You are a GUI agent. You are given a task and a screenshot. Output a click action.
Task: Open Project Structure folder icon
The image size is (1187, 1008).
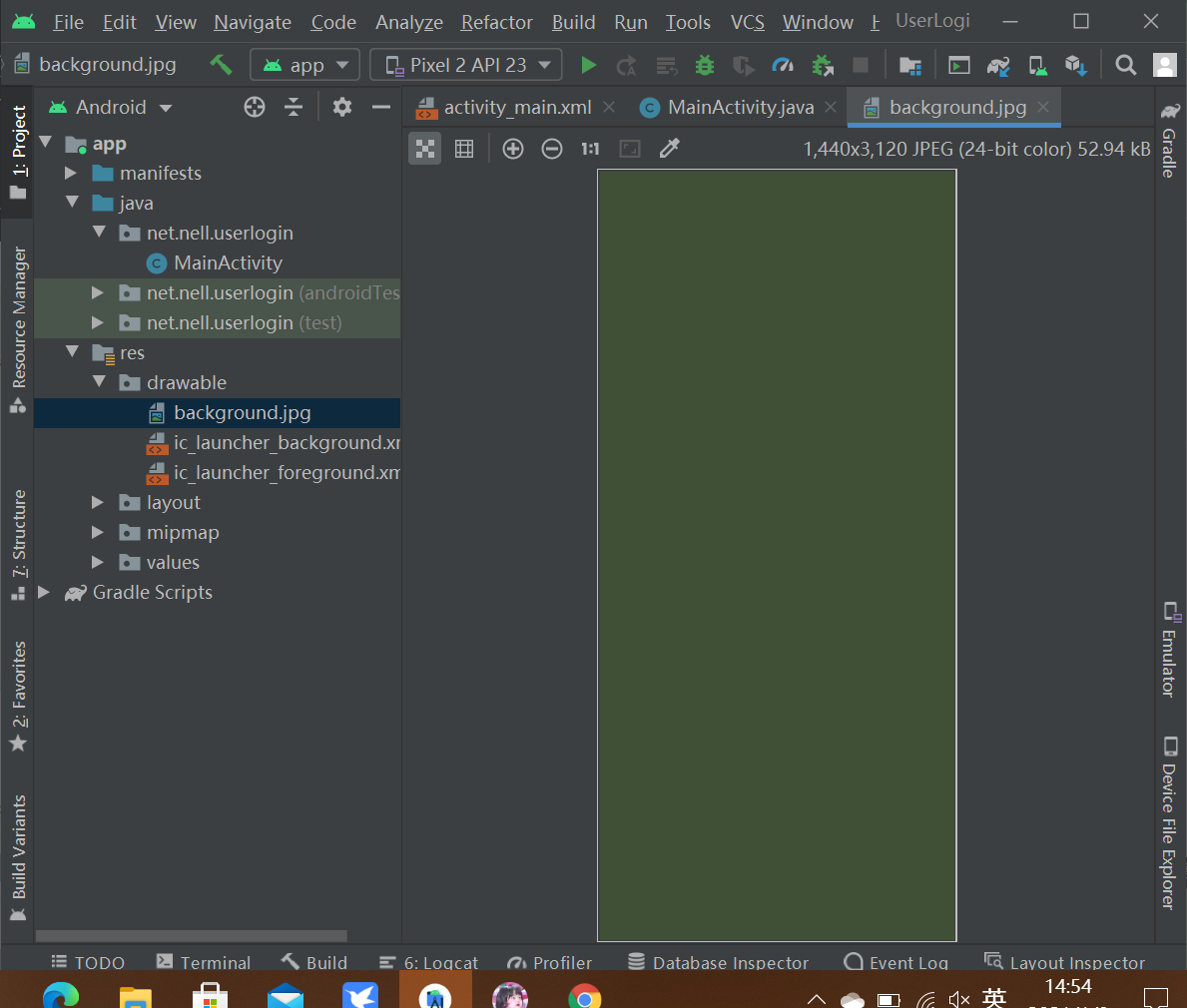pos(909,66)
